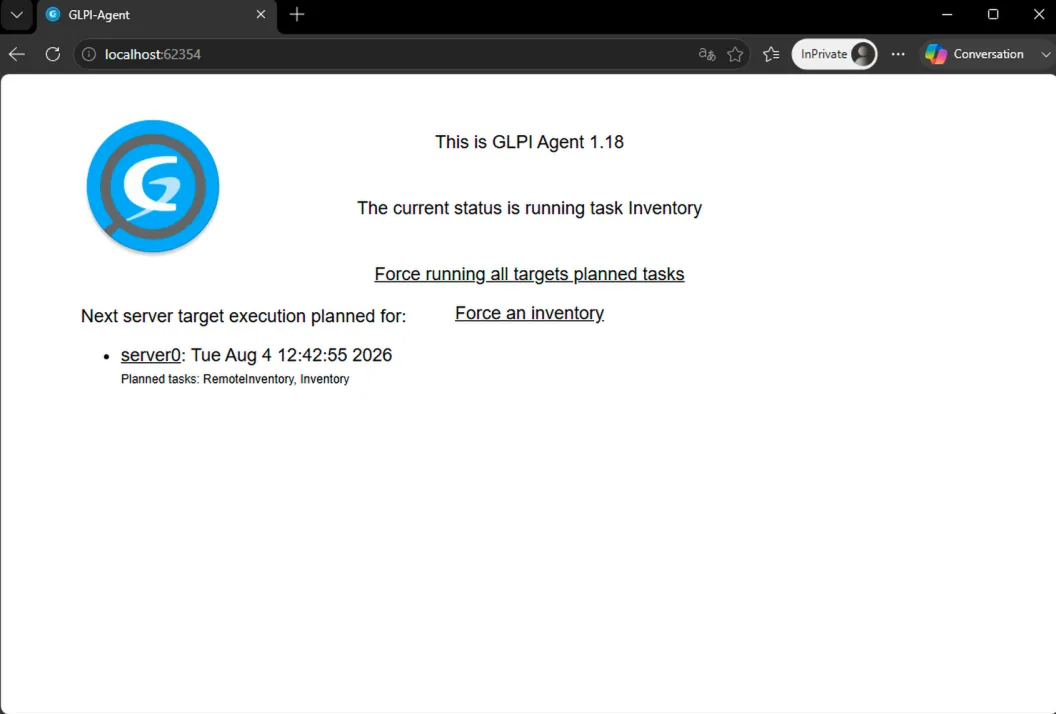Click the GLPI Agent logo image

(x=153, y=187)
